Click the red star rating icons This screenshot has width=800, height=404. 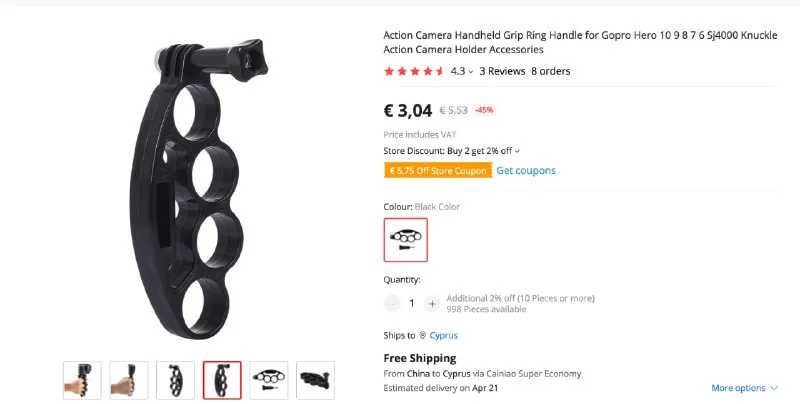point(414,71)
